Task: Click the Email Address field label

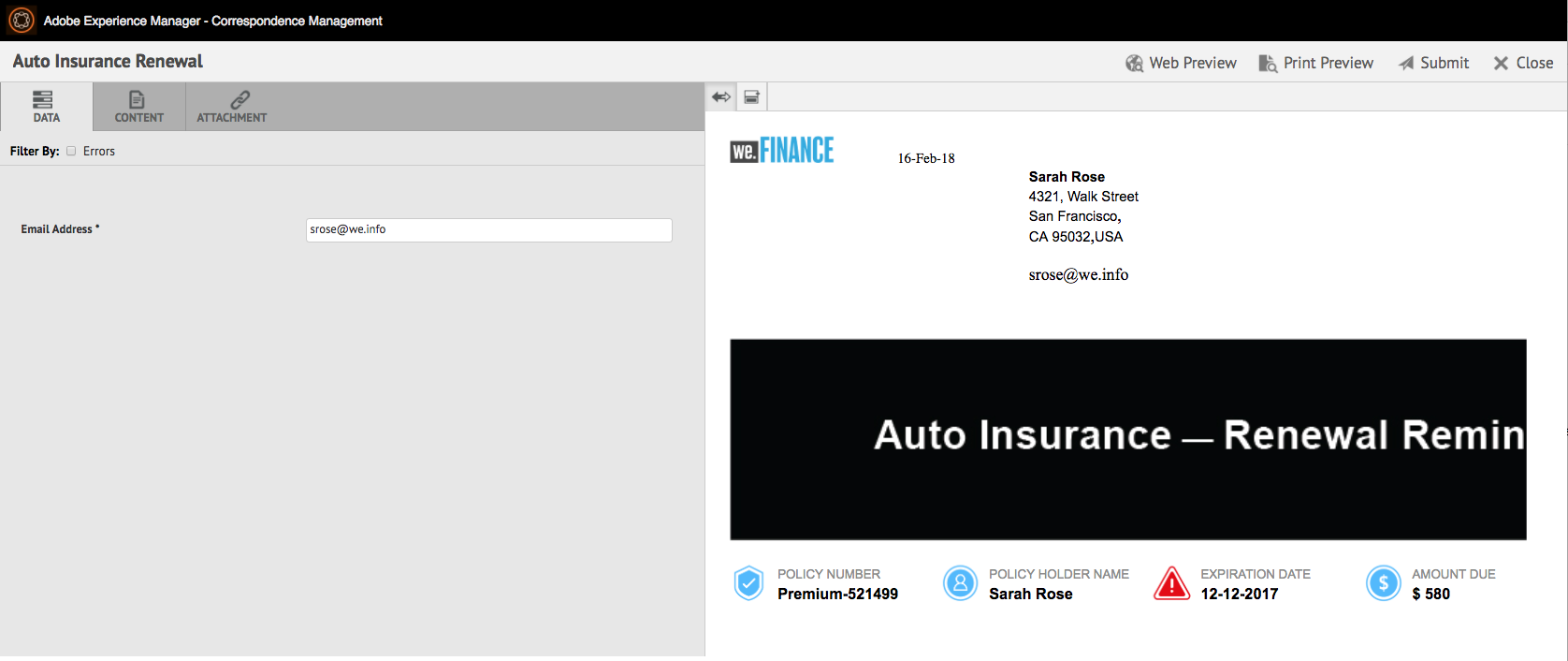Action: pyautogui.click(x=60, y=228)
